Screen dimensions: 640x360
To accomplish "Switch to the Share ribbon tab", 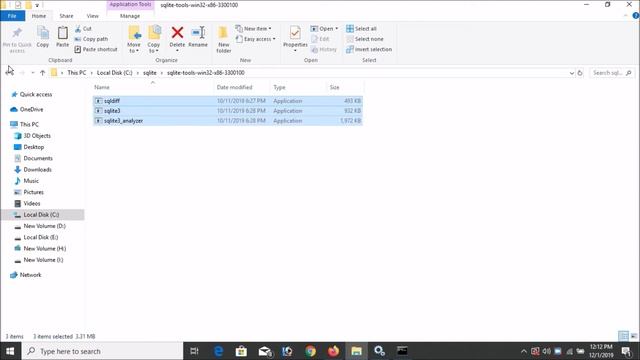I will tap(66, 16).
